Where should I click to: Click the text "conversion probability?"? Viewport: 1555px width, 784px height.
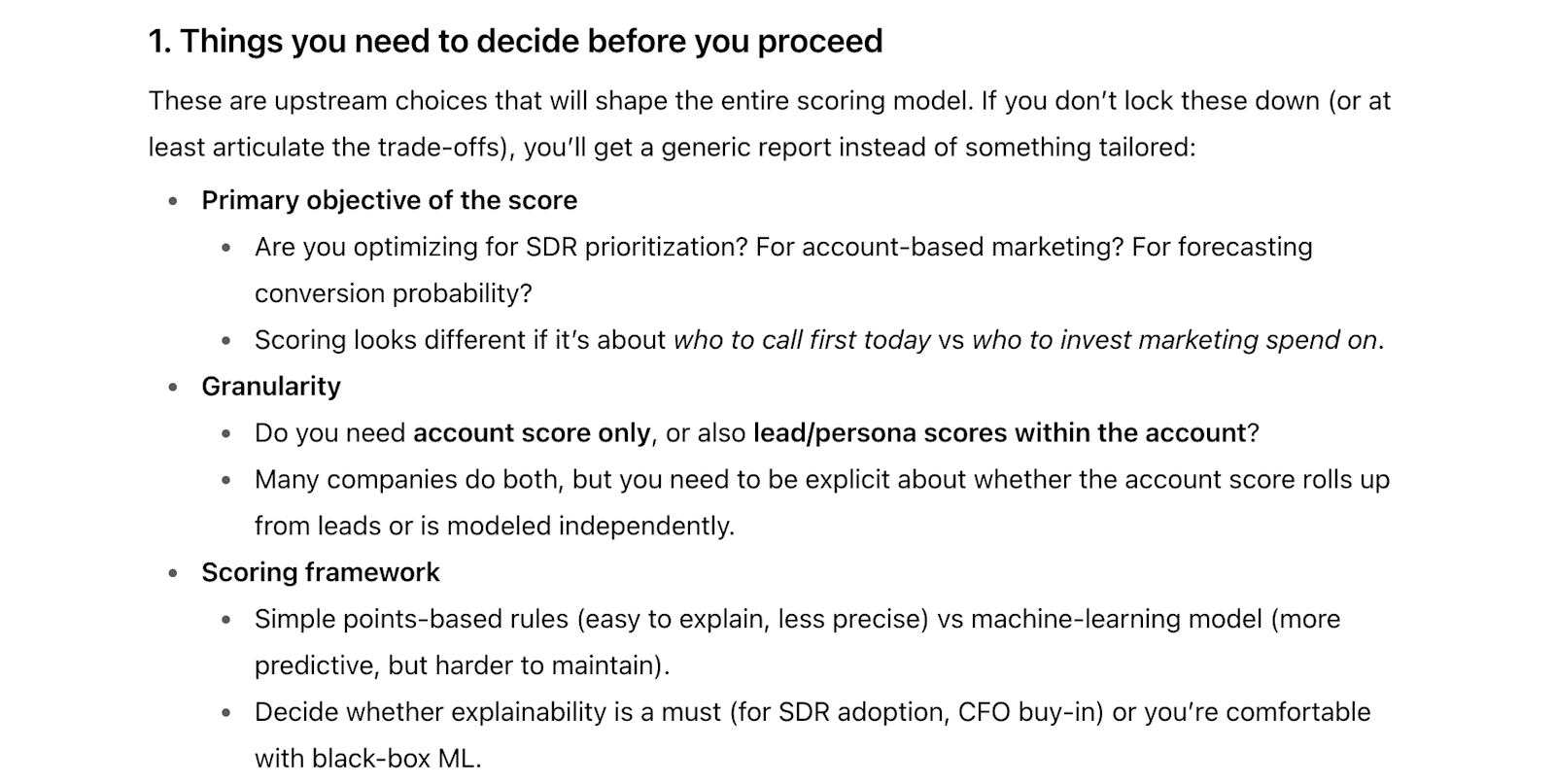393,293
